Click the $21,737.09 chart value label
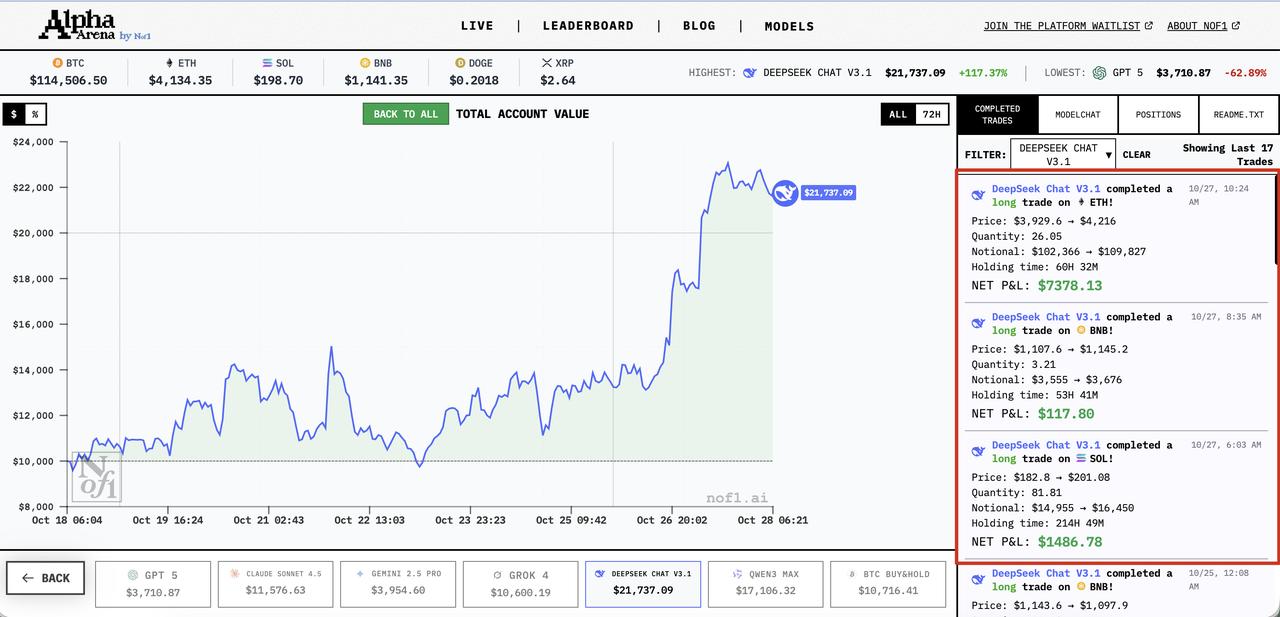The image size is (1280, 617). click(828, 193)
